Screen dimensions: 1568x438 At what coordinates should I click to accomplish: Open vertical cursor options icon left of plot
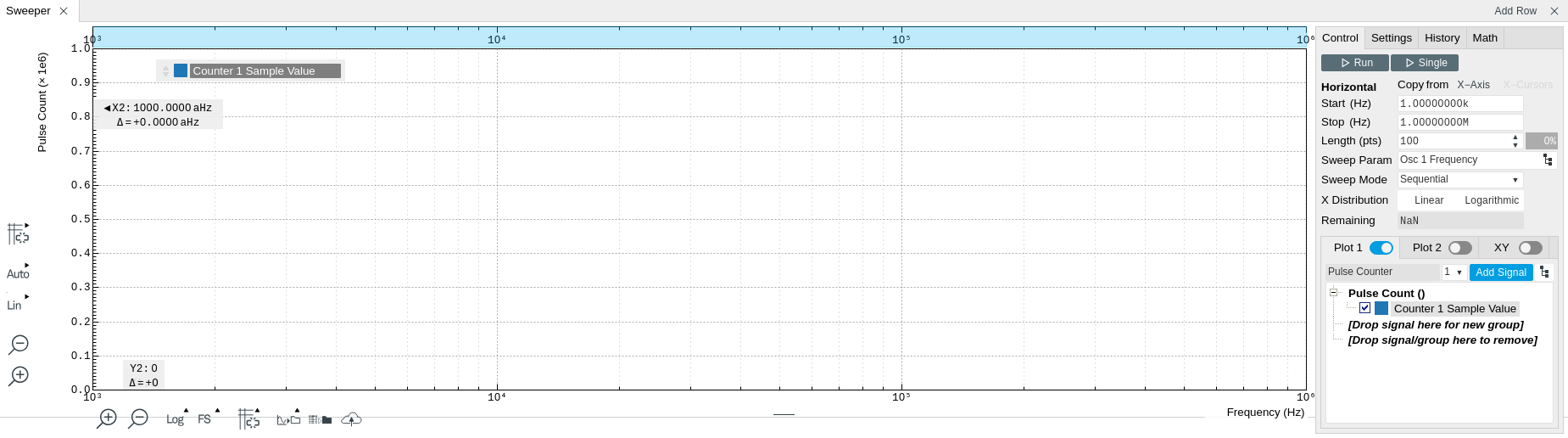click(18, 233)
